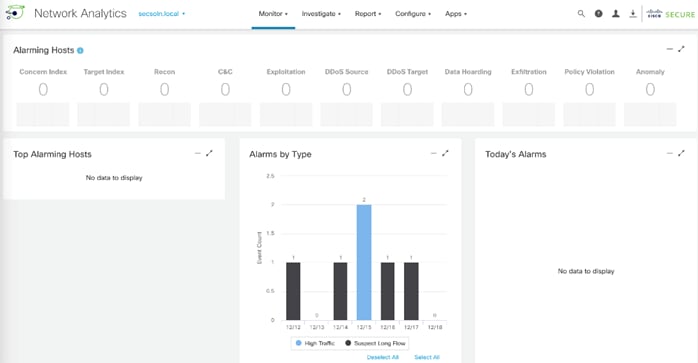This screenshot has height=363, width=698.
Task: Click the Concern Index count
Action: click(x=43, y=90)
